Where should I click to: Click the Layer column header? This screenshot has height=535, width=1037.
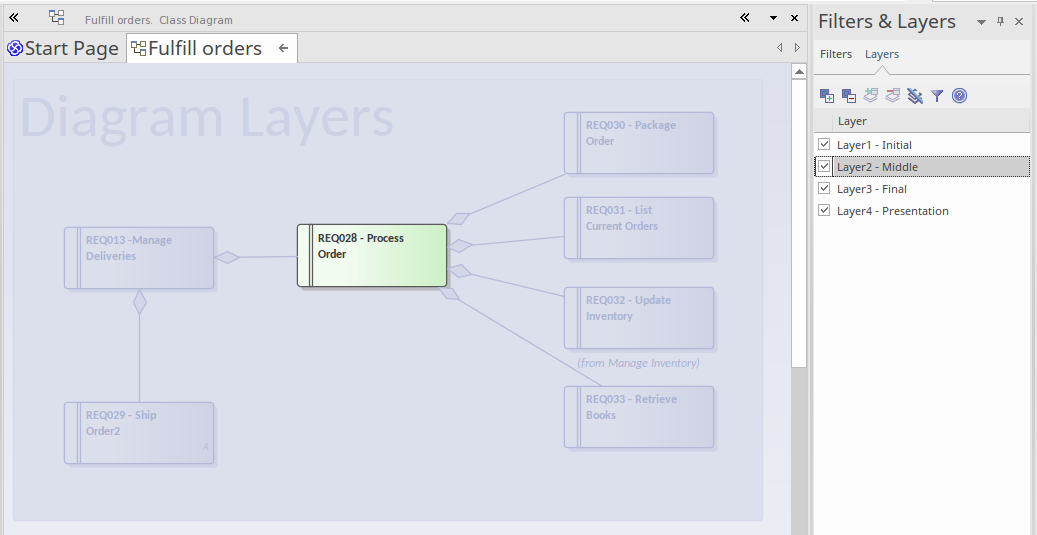(931, 121)
